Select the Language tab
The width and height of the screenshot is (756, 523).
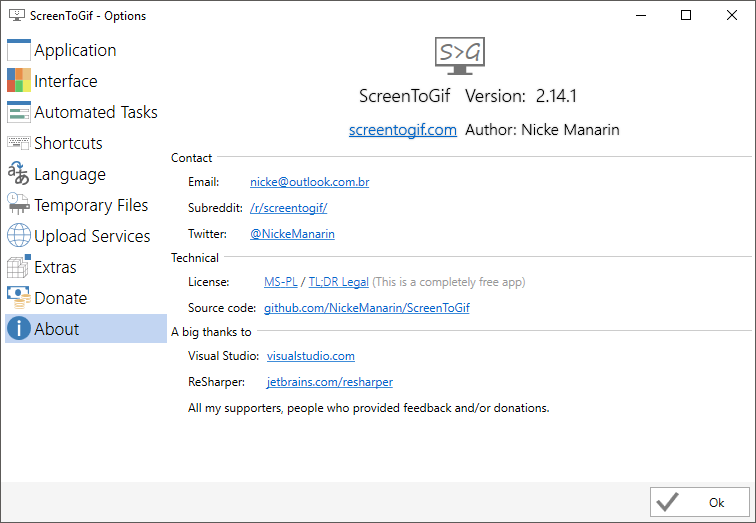tap(86, 174)
